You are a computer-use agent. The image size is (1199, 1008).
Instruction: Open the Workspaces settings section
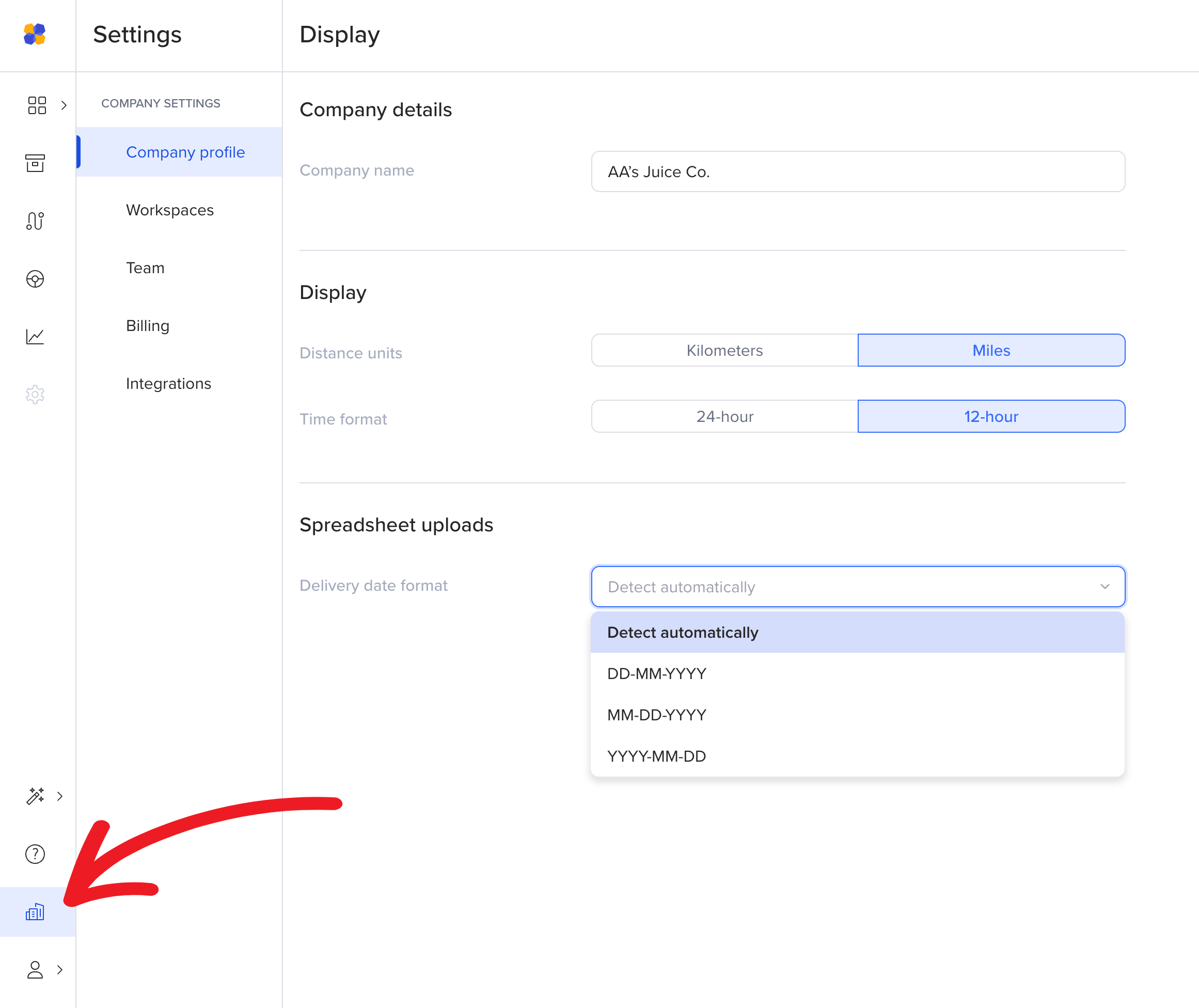(170, 210)
